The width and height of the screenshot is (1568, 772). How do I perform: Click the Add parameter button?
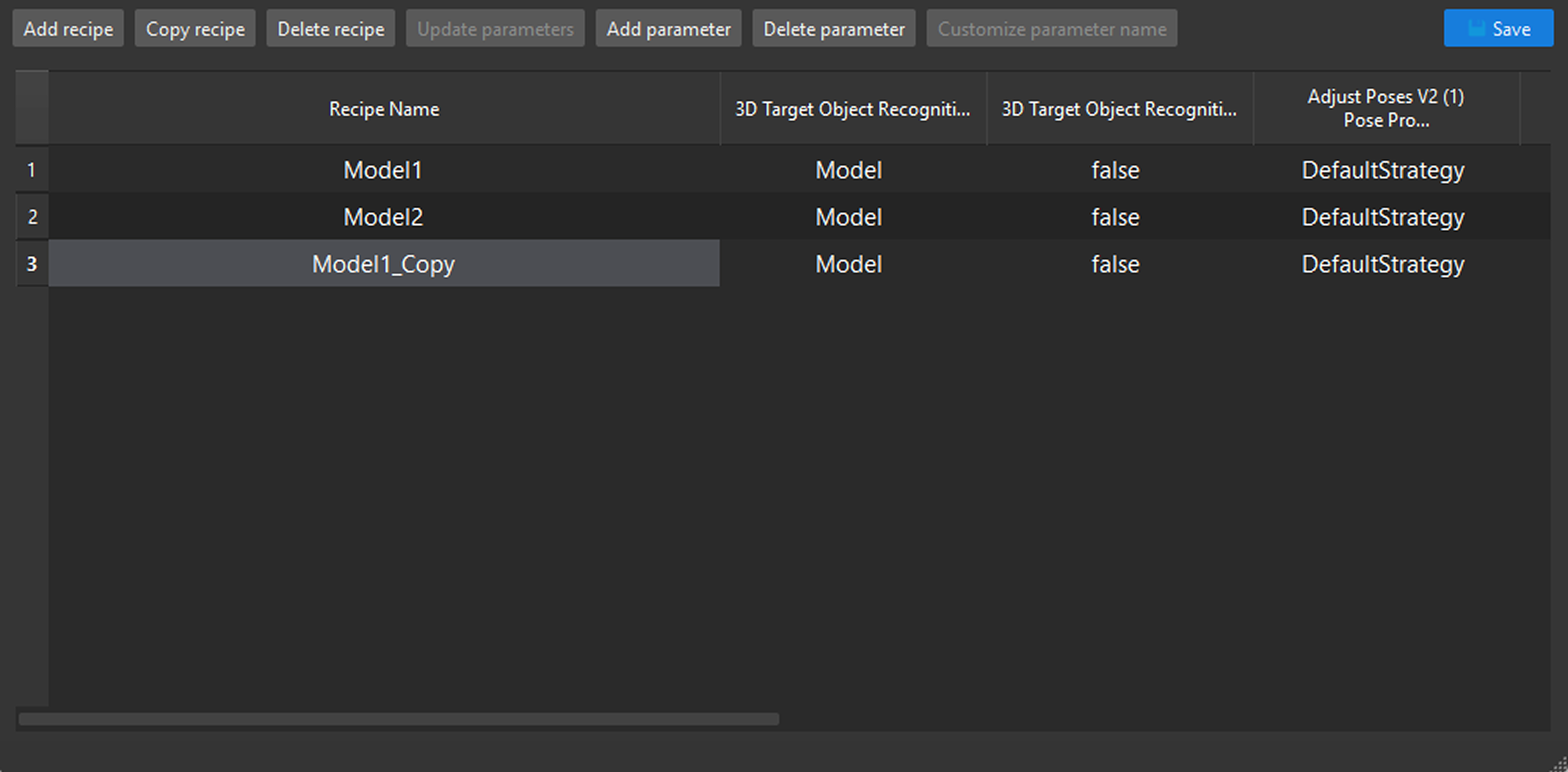[x=668, y=29]
